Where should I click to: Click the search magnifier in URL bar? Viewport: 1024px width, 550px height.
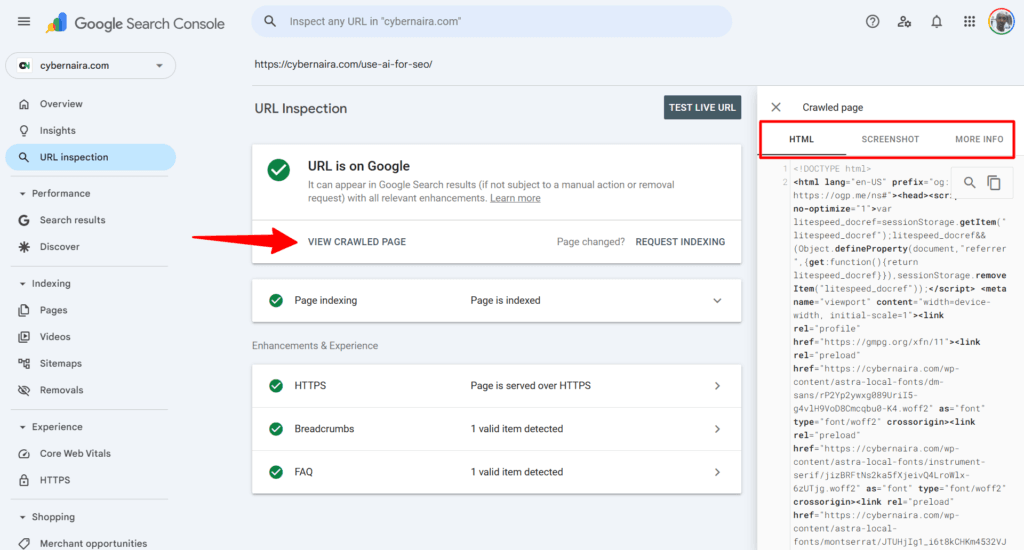tap(270, 22)
